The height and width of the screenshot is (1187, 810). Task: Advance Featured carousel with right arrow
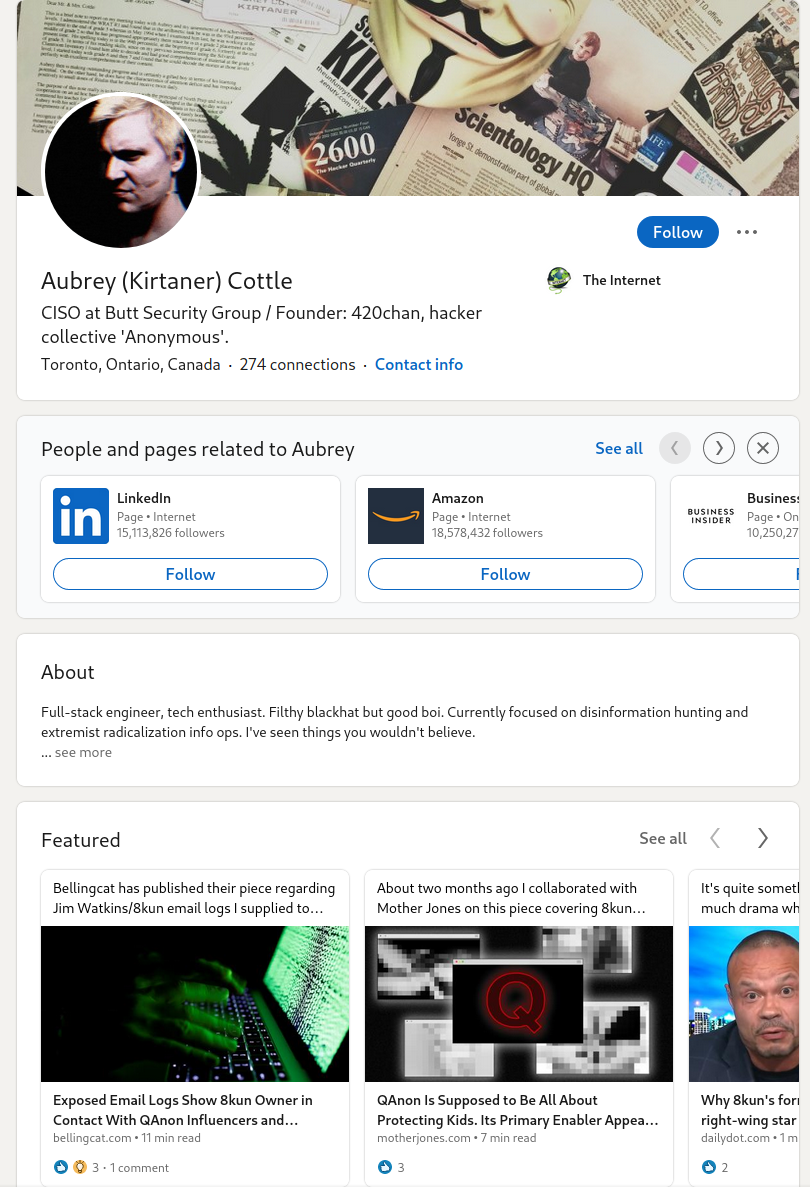pyautogui.click(x=762, y=838)
